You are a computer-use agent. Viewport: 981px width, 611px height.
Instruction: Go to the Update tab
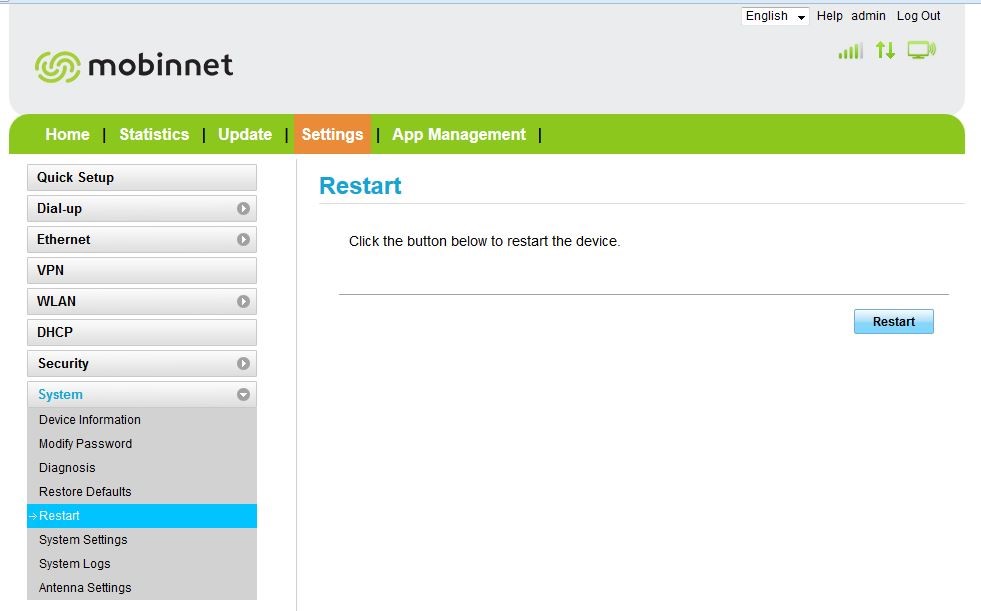click(245, 135)
